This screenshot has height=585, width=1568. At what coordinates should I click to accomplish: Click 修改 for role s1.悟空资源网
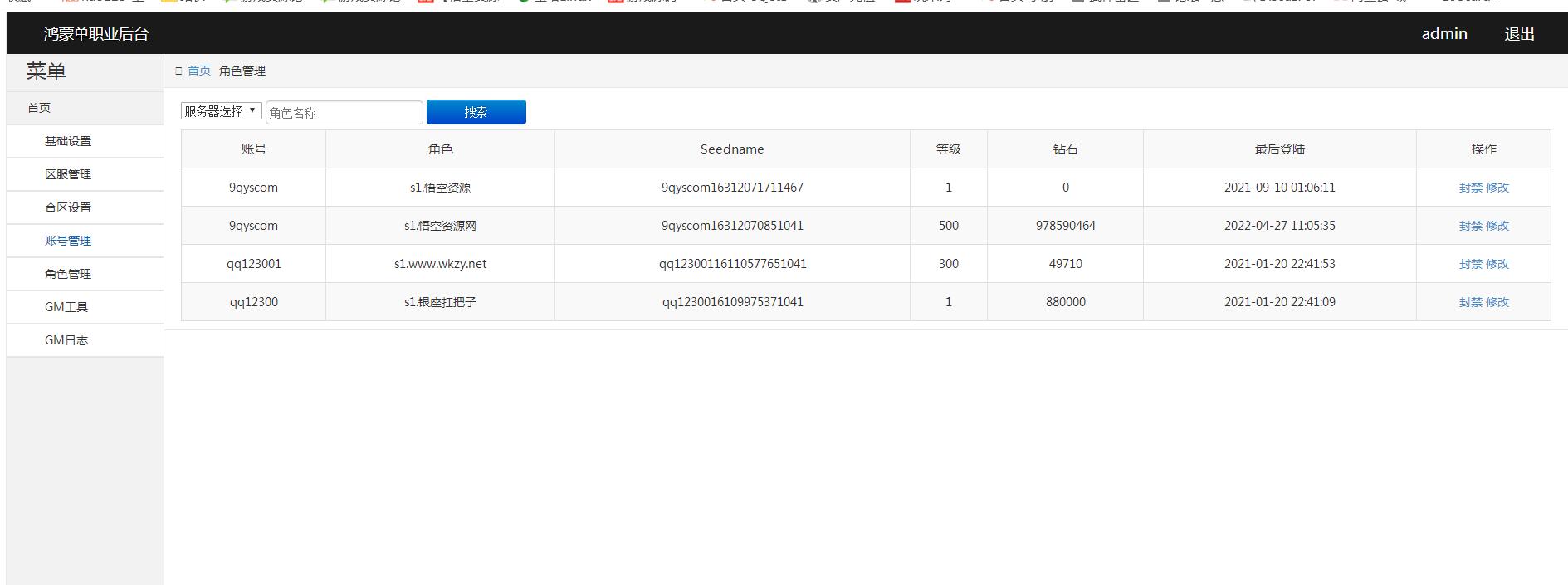point(1497,226)
